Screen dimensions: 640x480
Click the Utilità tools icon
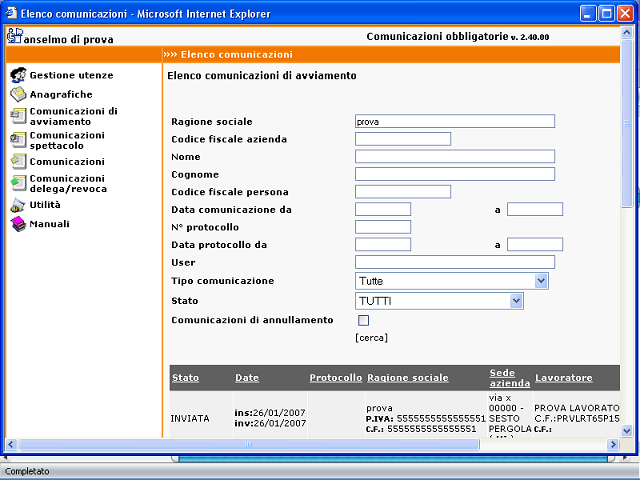pyautogui.click(x=18, y=205)
